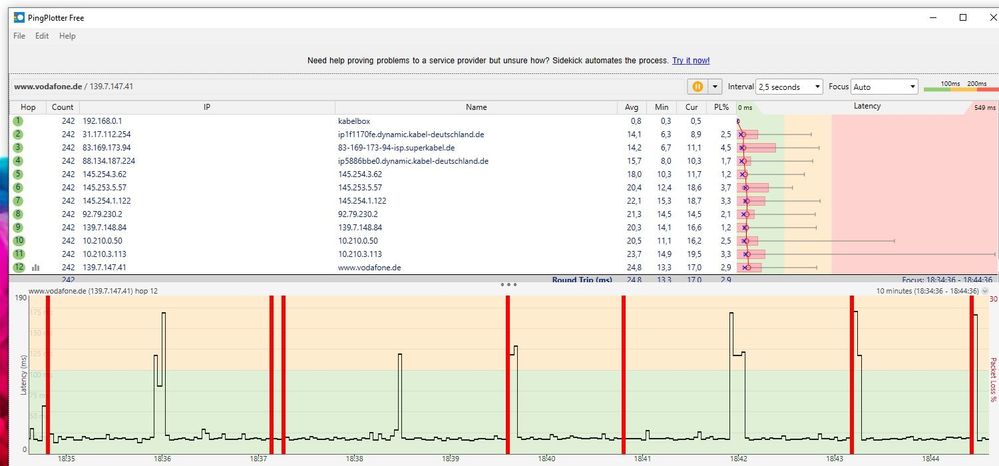Click the PingPlotter app icon in title bar
Image resolution: width=999 pixels, height=466 pixels.
click(x=19, y=18)
